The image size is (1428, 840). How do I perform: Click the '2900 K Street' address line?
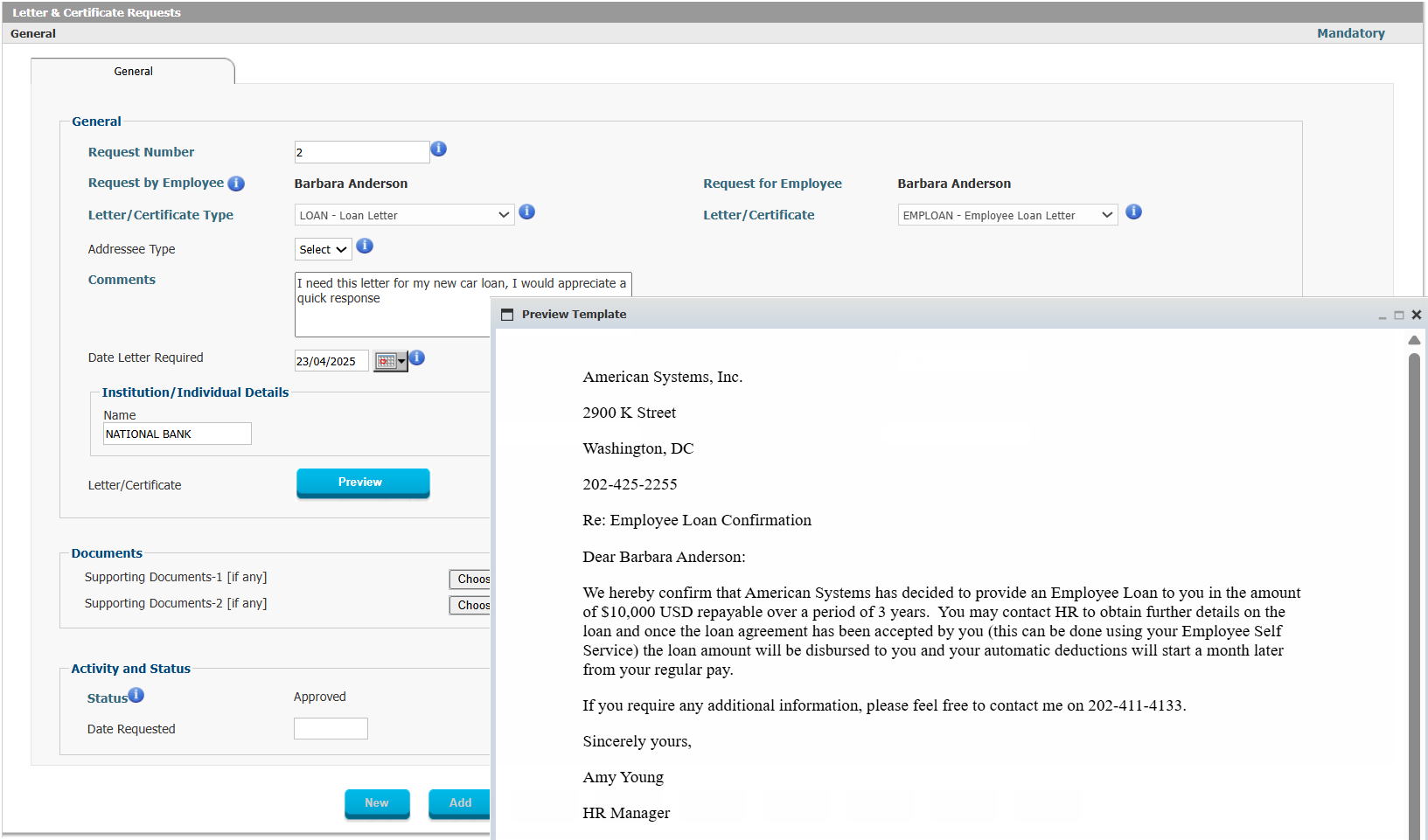click(629, 413)
